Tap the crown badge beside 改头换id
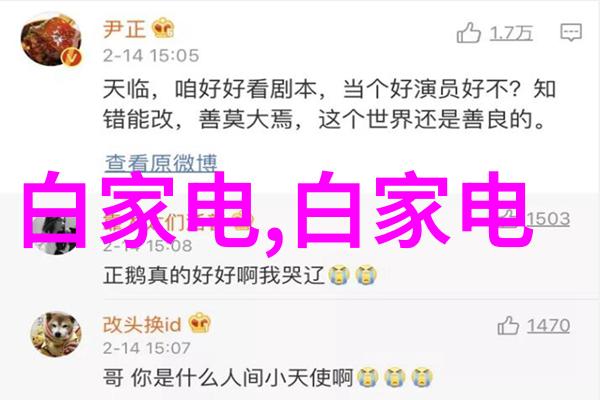 199,323
